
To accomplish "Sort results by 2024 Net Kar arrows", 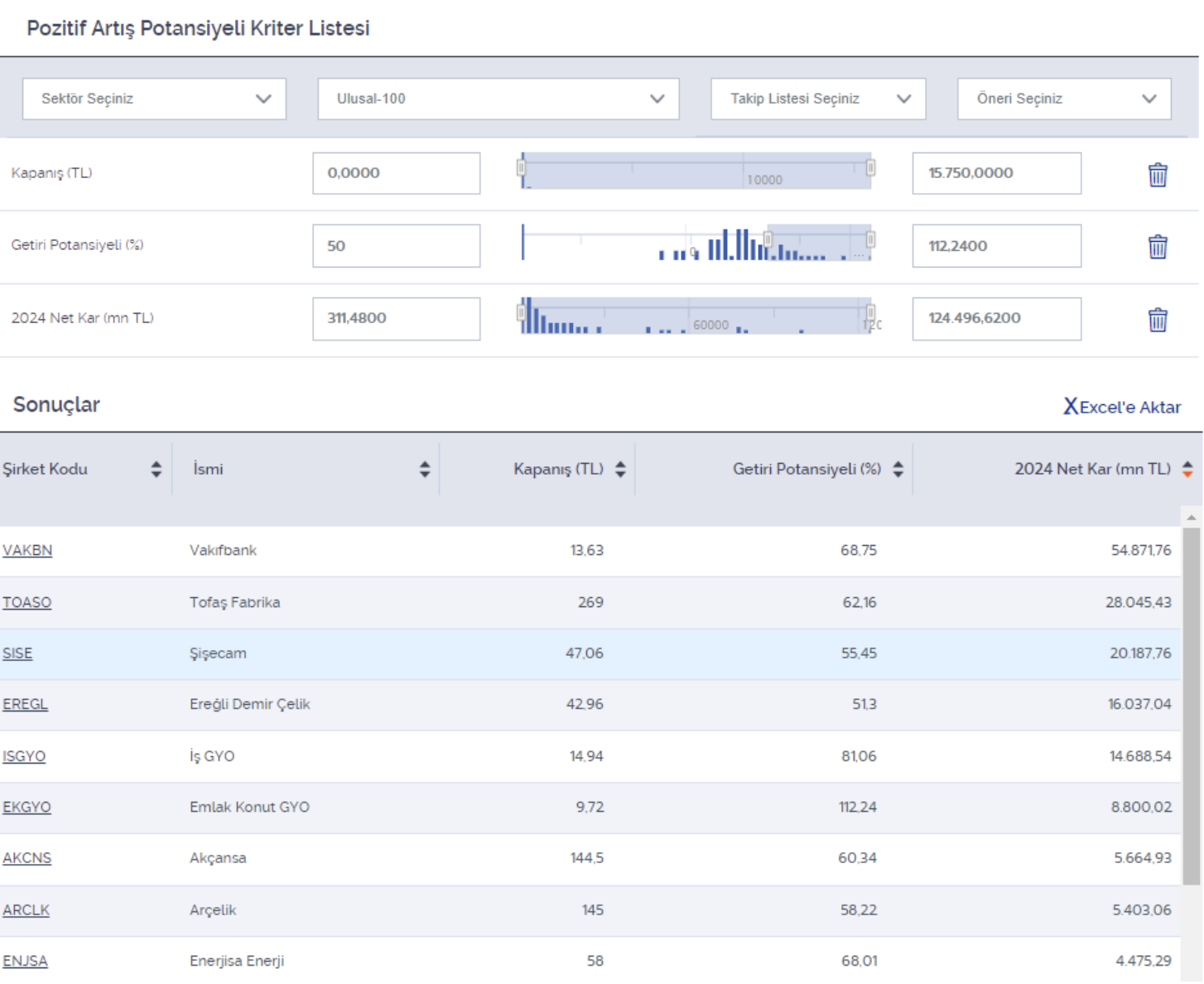I will (1187, 470).
